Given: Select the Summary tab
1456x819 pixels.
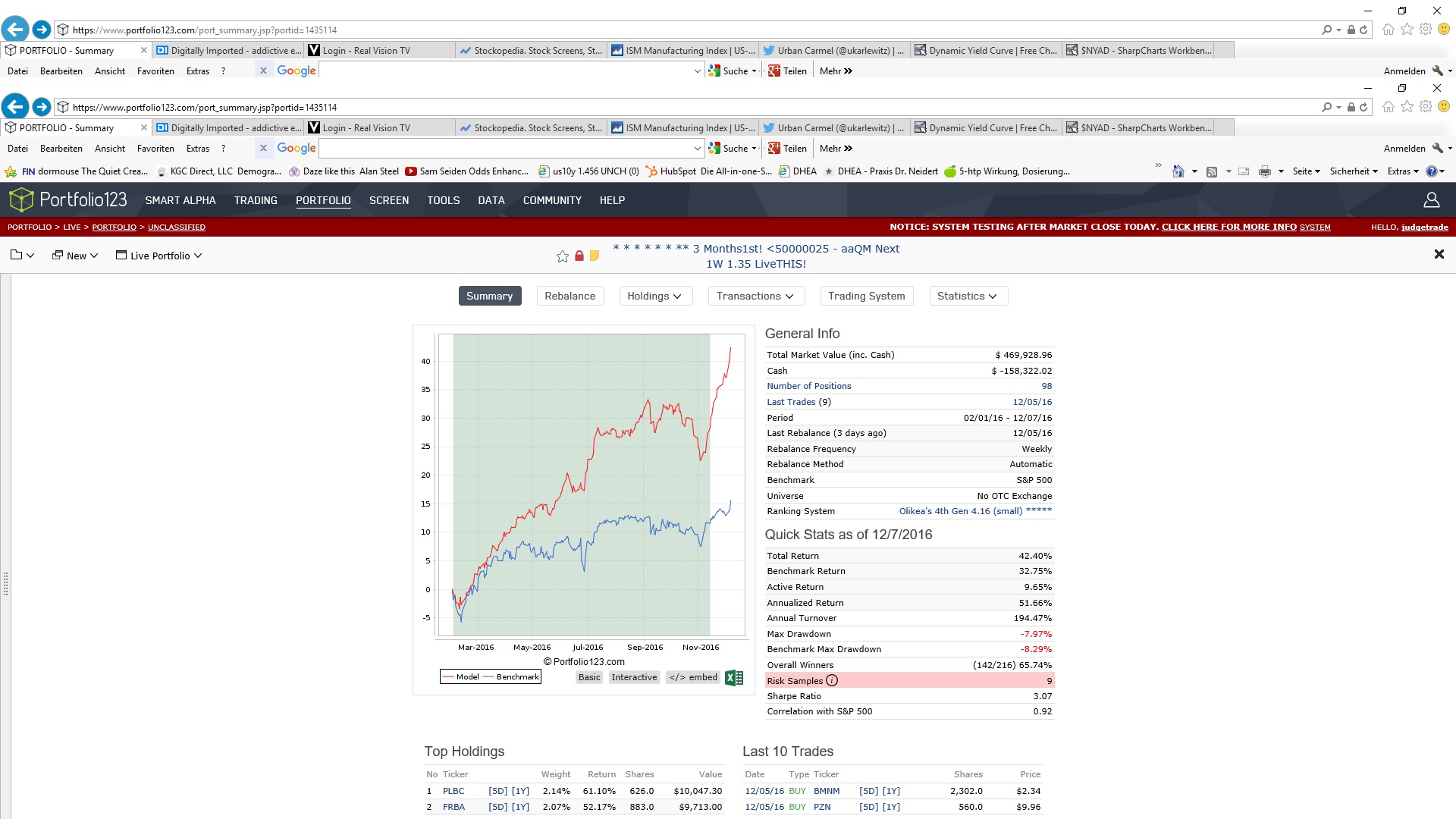Looking at the screenshot, I should pos(490,296).
